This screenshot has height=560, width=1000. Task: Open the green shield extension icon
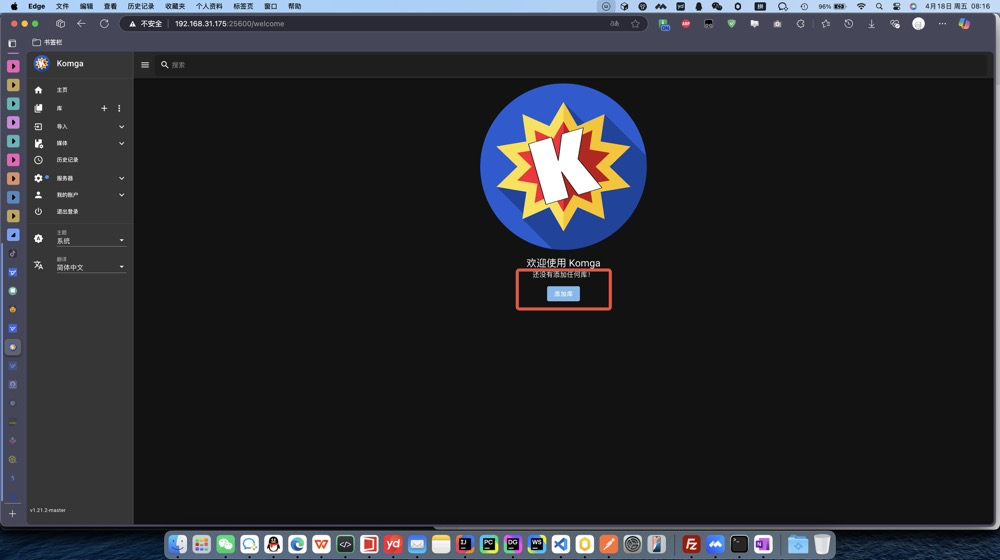tap(732, 24)
